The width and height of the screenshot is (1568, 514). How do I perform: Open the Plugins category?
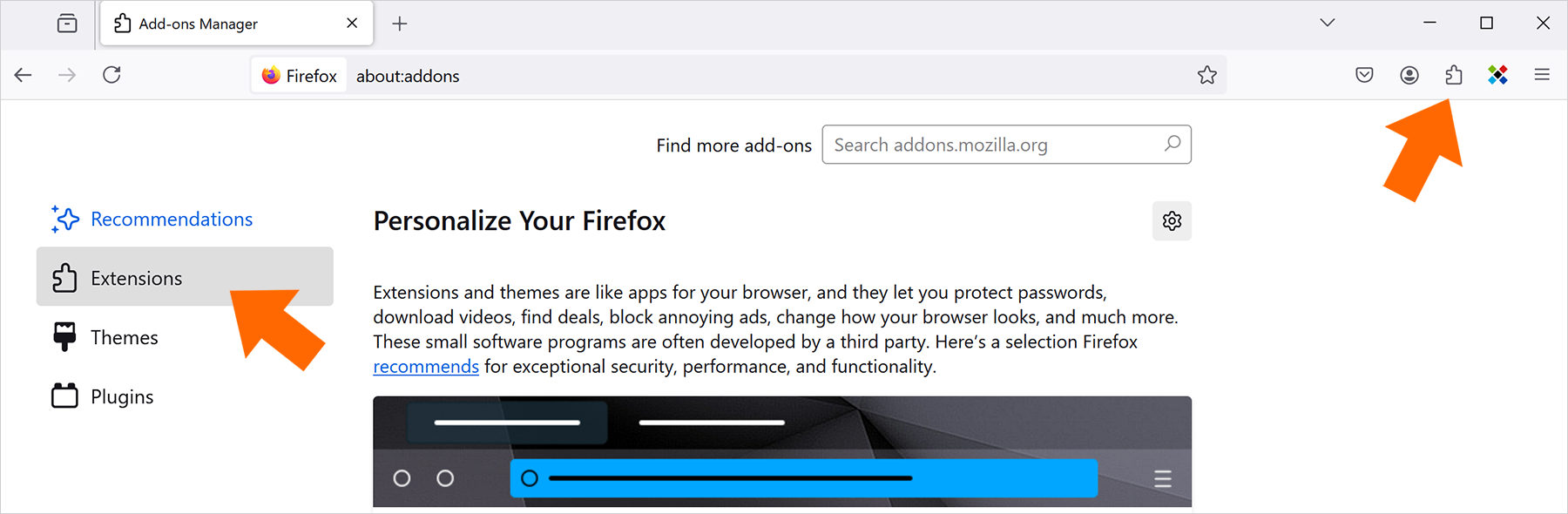point(103,396)
